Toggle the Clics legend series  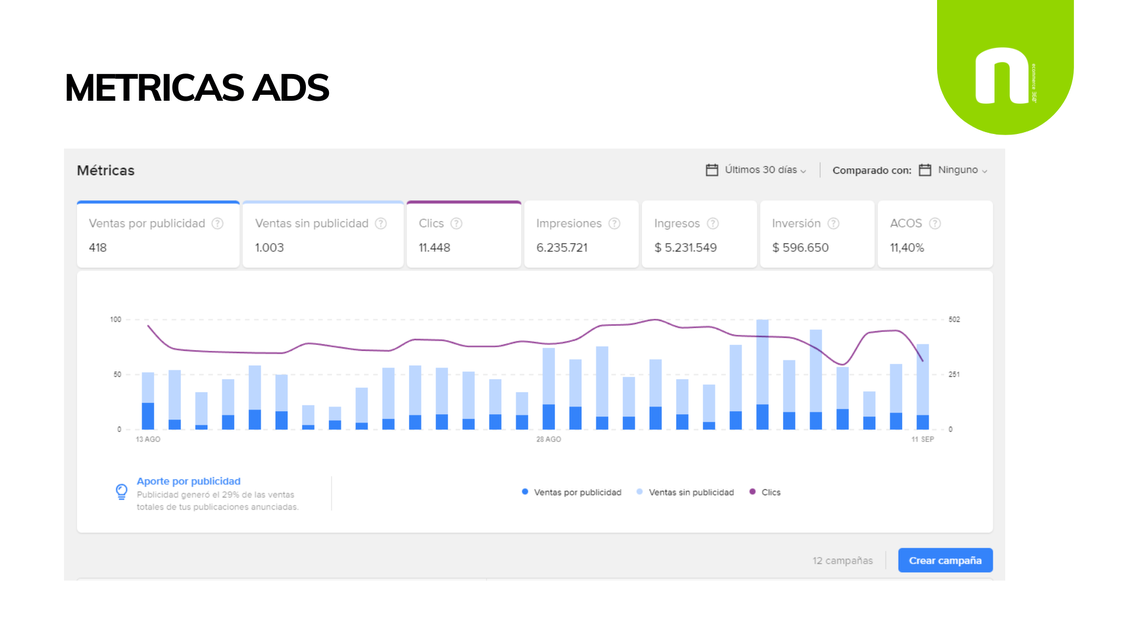tap(765, 492)
